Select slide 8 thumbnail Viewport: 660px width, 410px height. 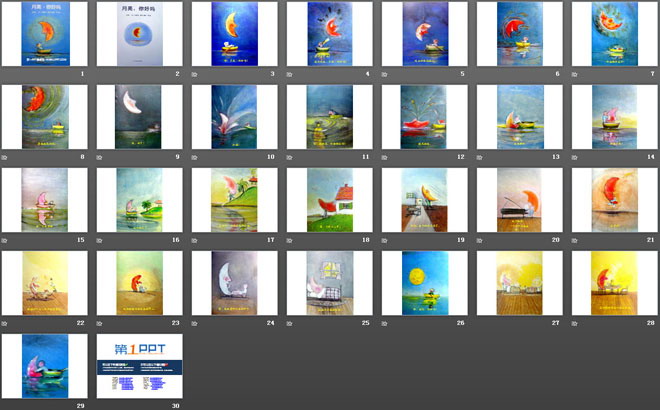(45, 117)
